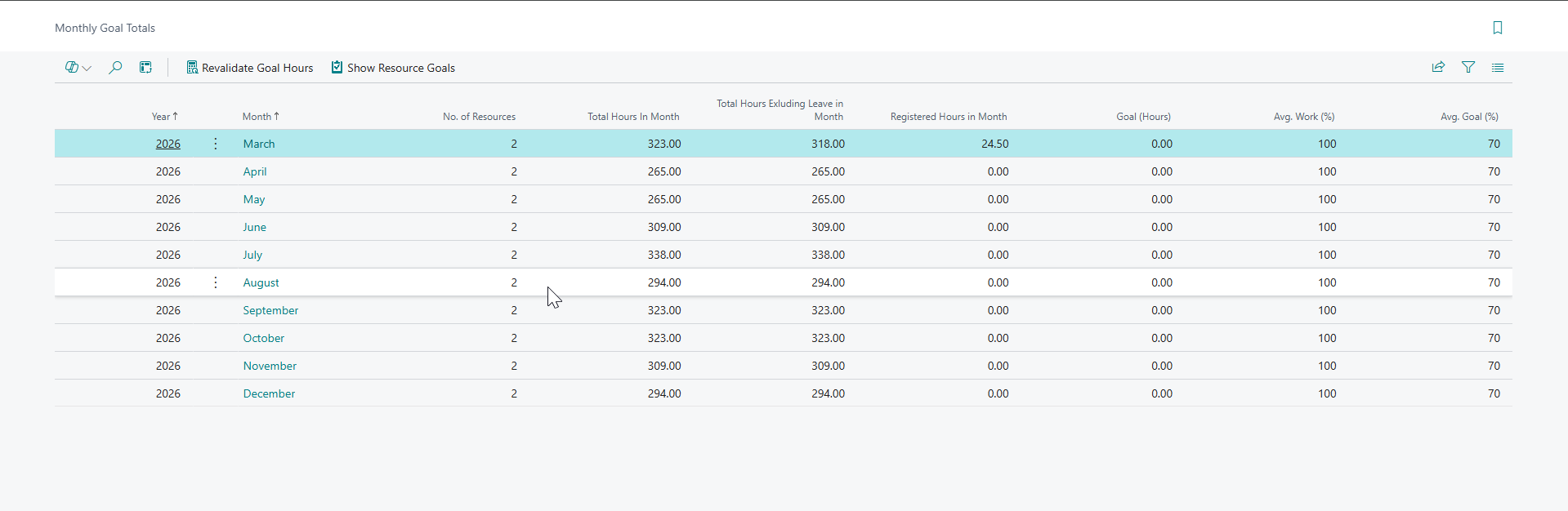Image resolution: width=1568 pixels, height=511 pixels.
Task: Open the Copilot dropdown in the toolbar
Action: pos(78,68)
